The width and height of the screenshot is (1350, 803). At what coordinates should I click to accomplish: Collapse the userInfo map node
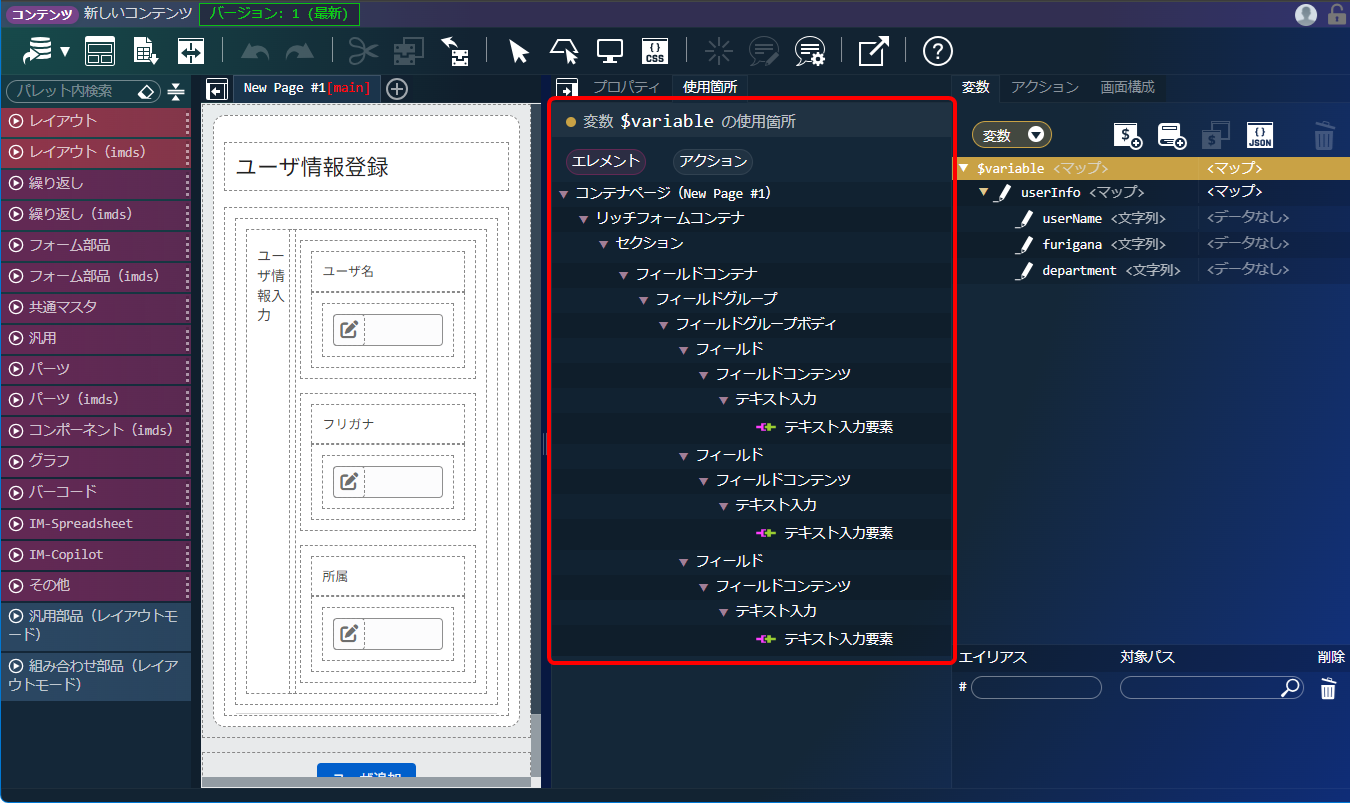pos(984,192)
